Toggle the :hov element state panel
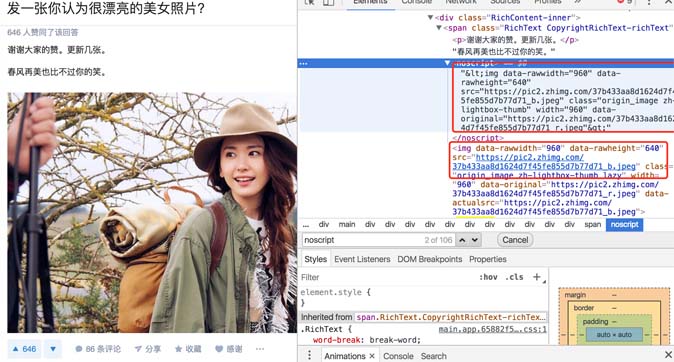This screenshot has height=362, width=674. tap(488, 277)
